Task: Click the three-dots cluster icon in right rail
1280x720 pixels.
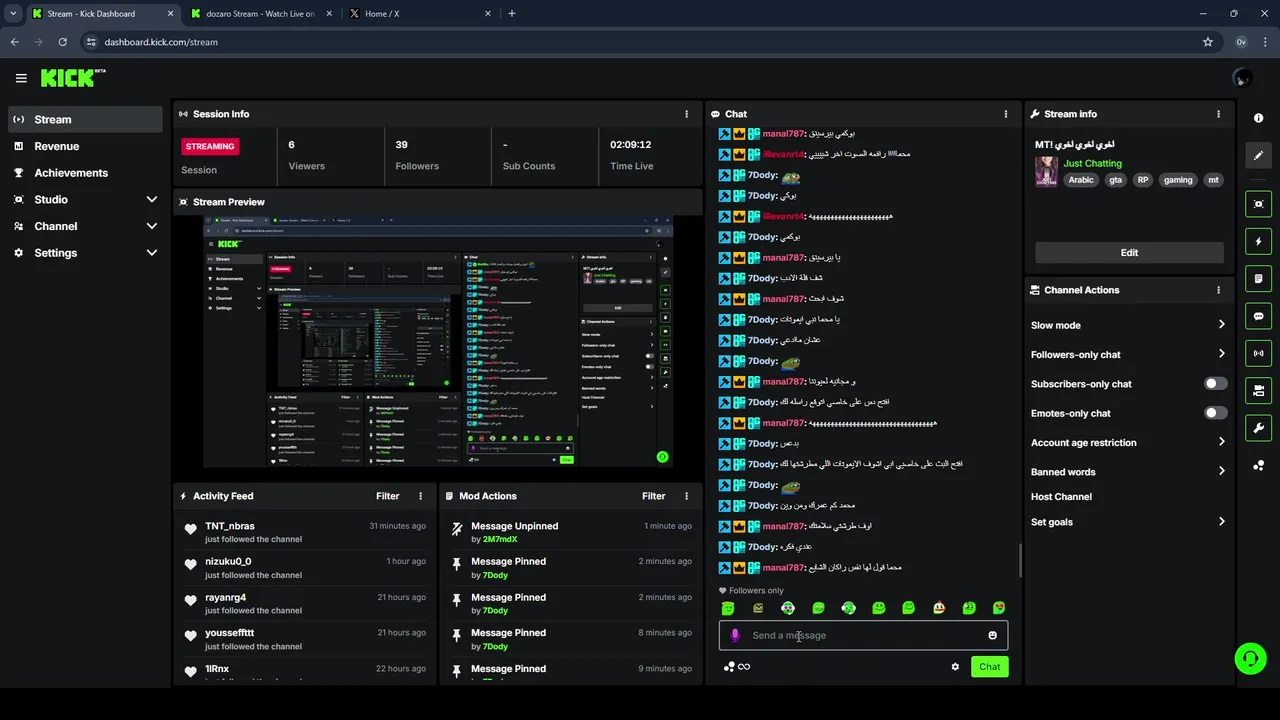Action: click(1258, 466)
